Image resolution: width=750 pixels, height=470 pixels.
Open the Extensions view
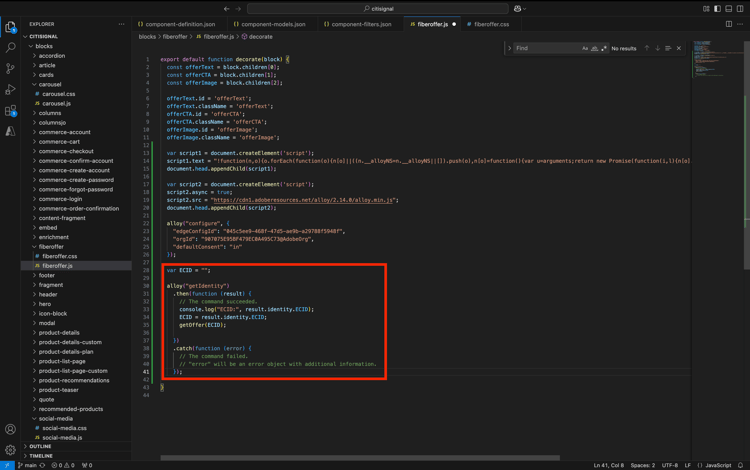(11, 111)
